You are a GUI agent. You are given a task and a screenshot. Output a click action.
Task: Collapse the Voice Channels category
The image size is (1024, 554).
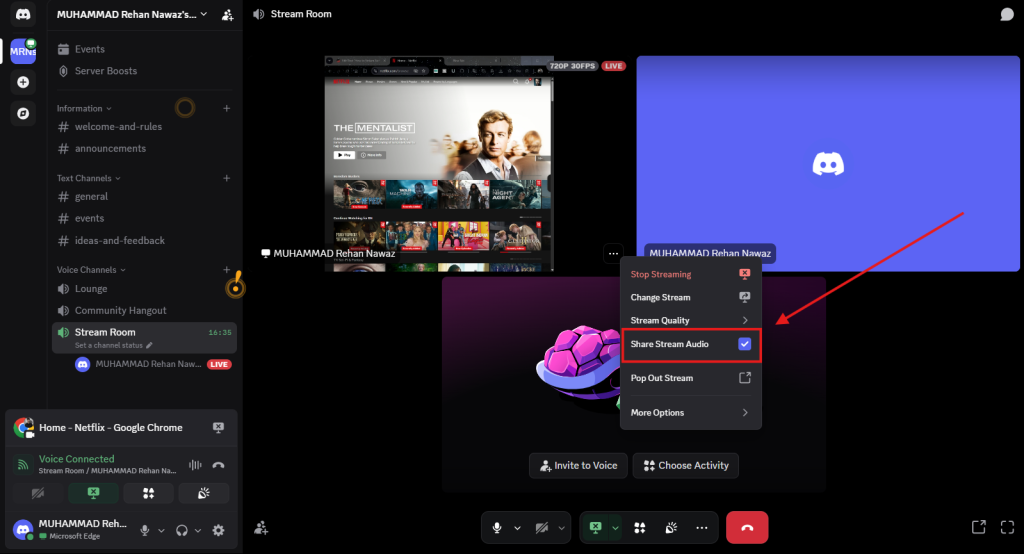tap(91, 270)
